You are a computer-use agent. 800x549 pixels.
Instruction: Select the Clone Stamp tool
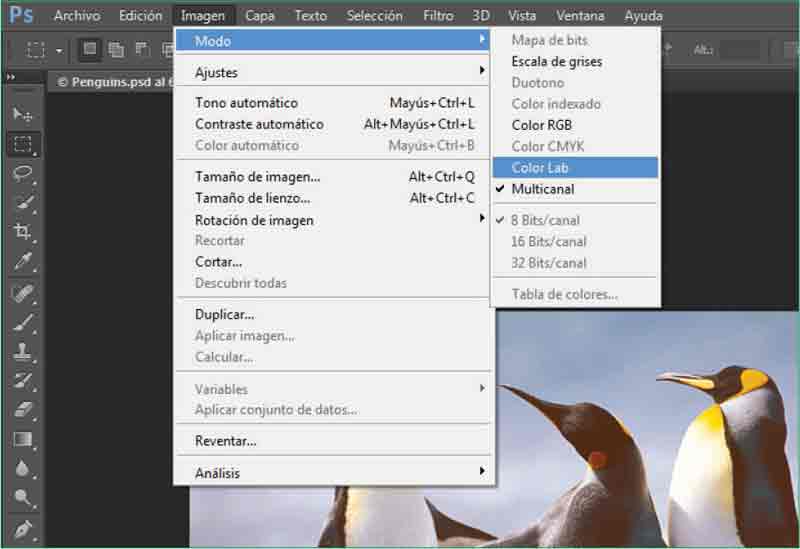[23, 351]
